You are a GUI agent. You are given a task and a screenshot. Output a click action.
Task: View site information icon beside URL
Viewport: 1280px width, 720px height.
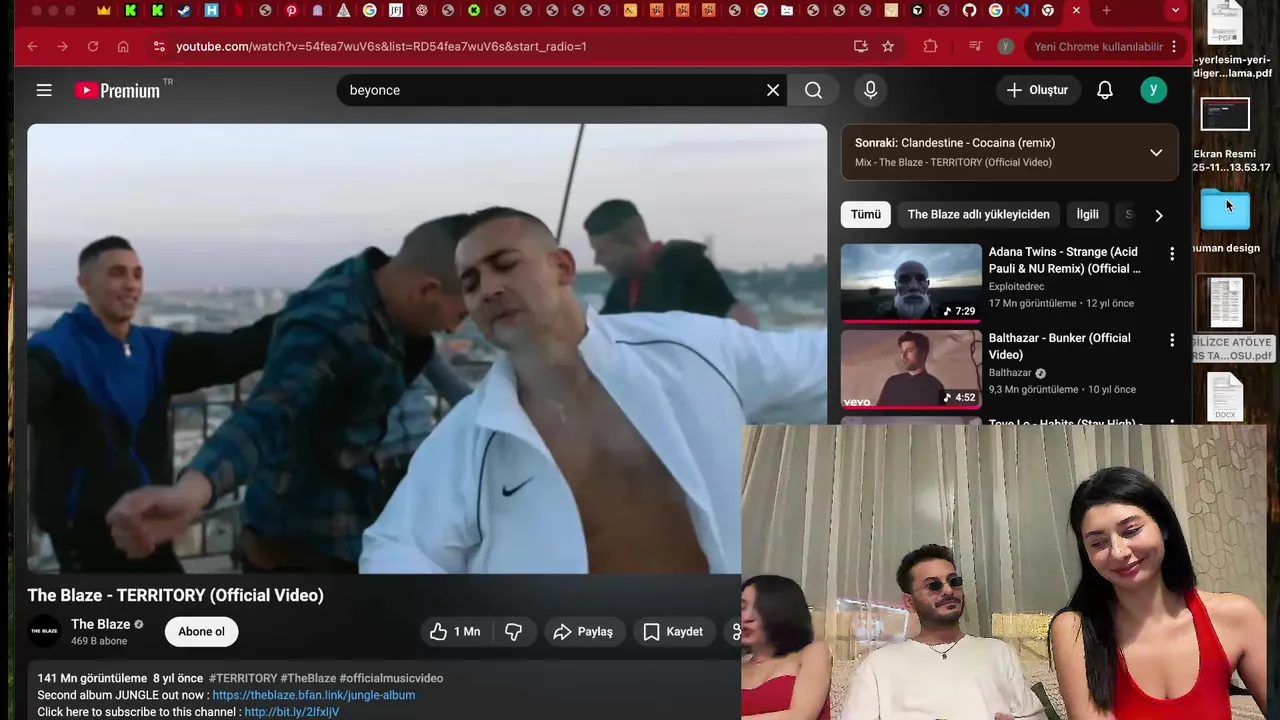click(158, 46)
